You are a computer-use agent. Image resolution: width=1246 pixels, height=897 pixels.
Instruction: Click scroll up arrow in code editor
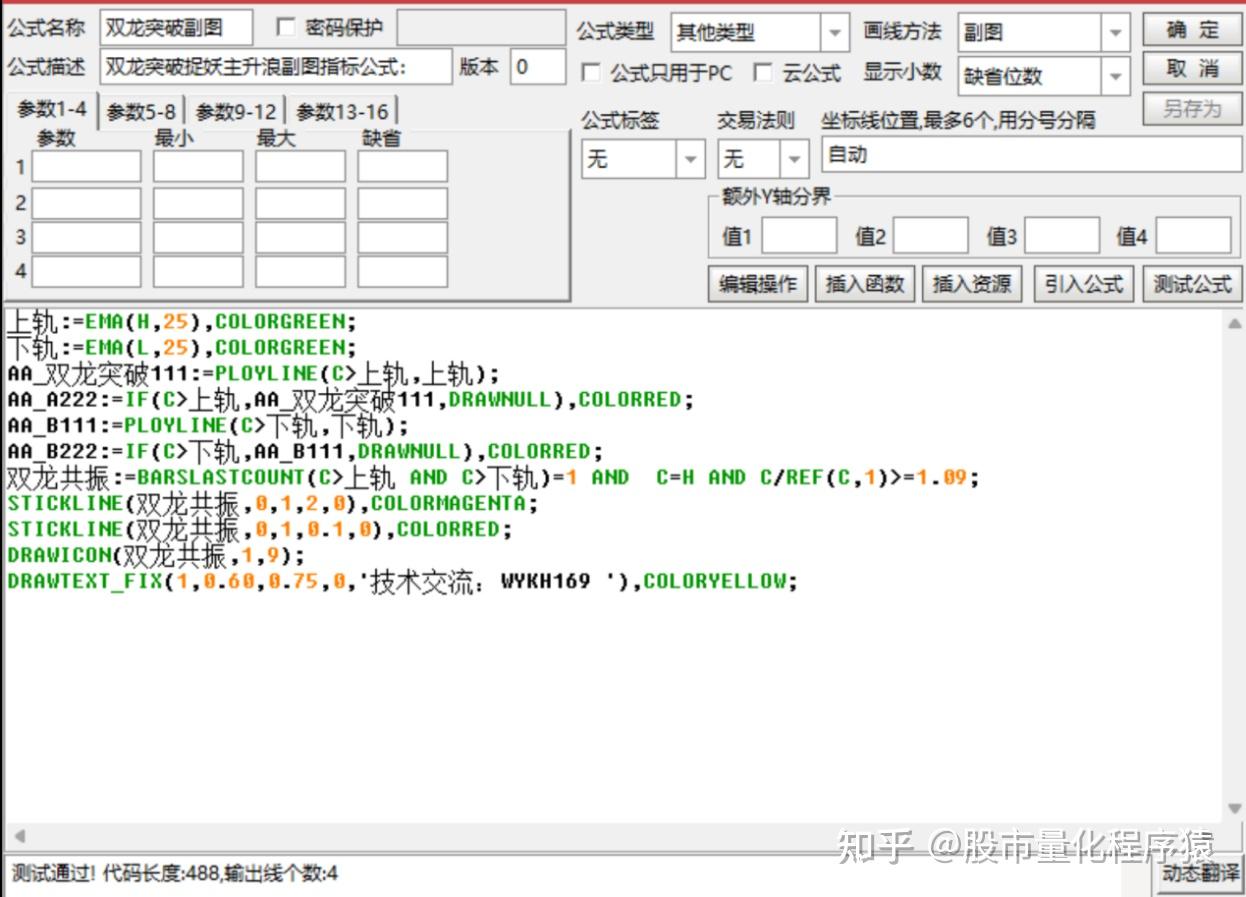coord(1234,323)
